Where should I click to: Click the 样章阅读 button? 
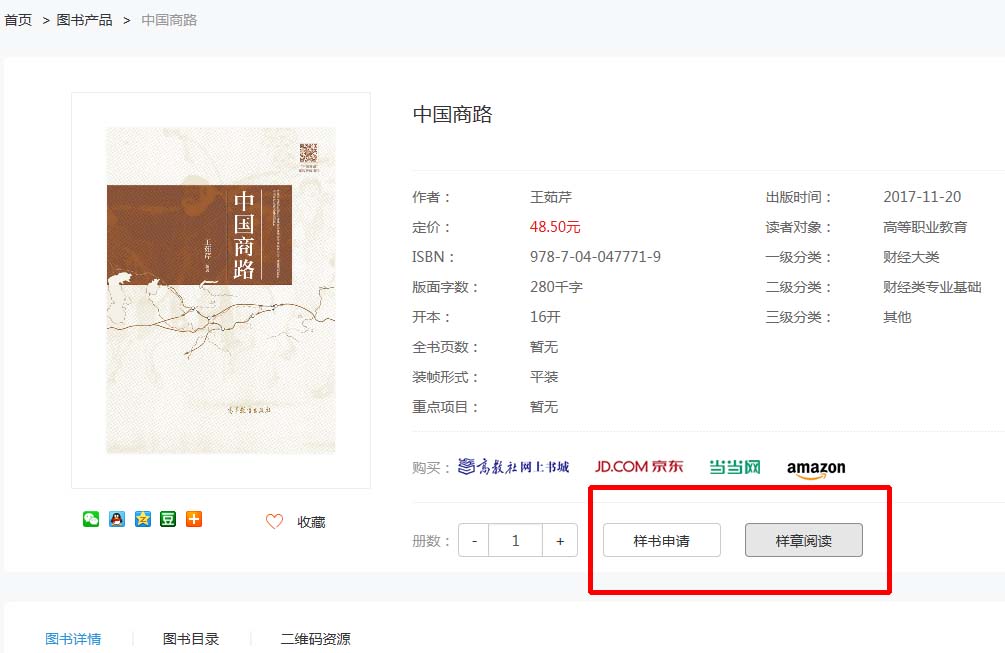point(804,540)
